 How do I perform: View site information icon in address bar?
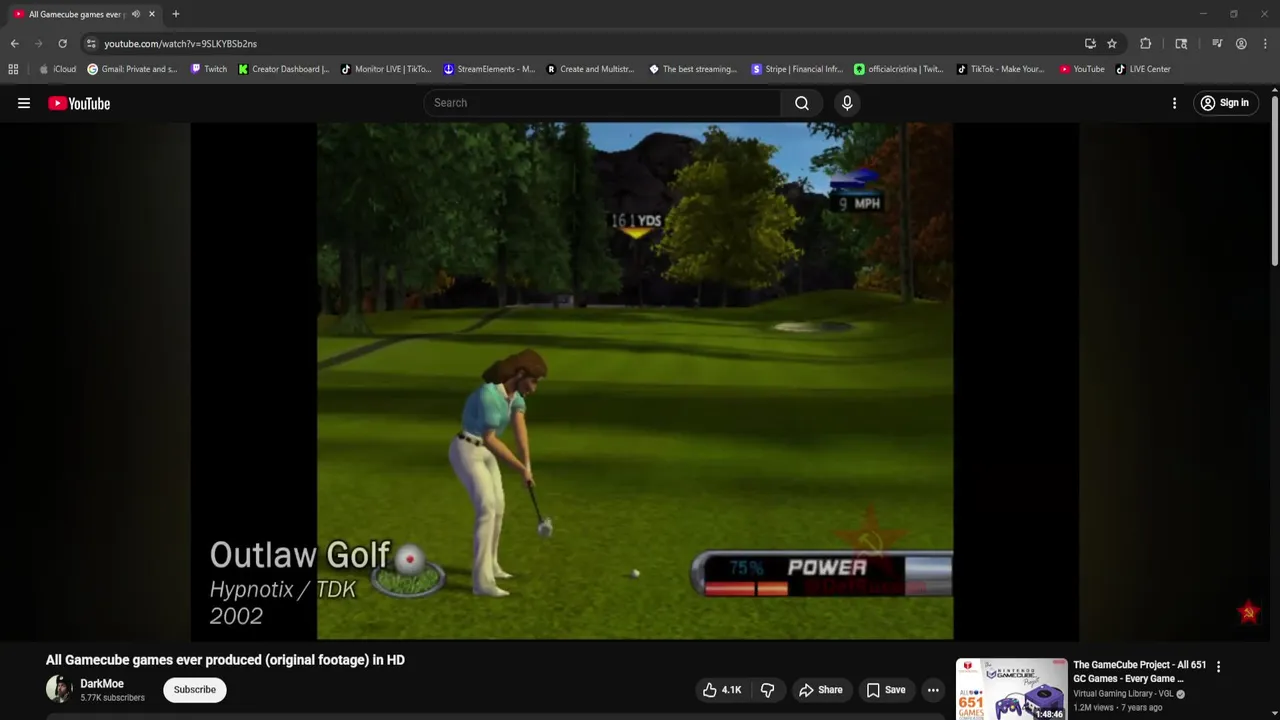pyautogui.click(x=91, y=44)
